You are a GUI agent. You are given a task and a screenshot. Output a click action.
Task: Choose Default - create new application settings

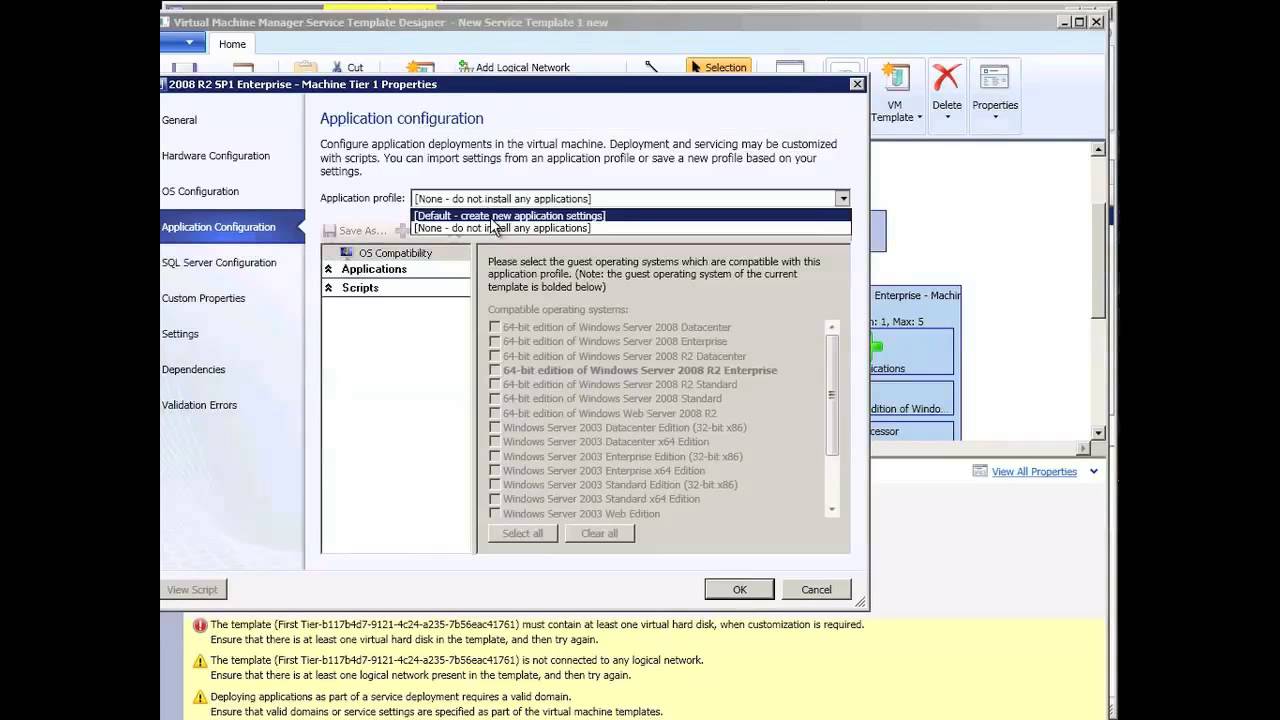point(631,216)
